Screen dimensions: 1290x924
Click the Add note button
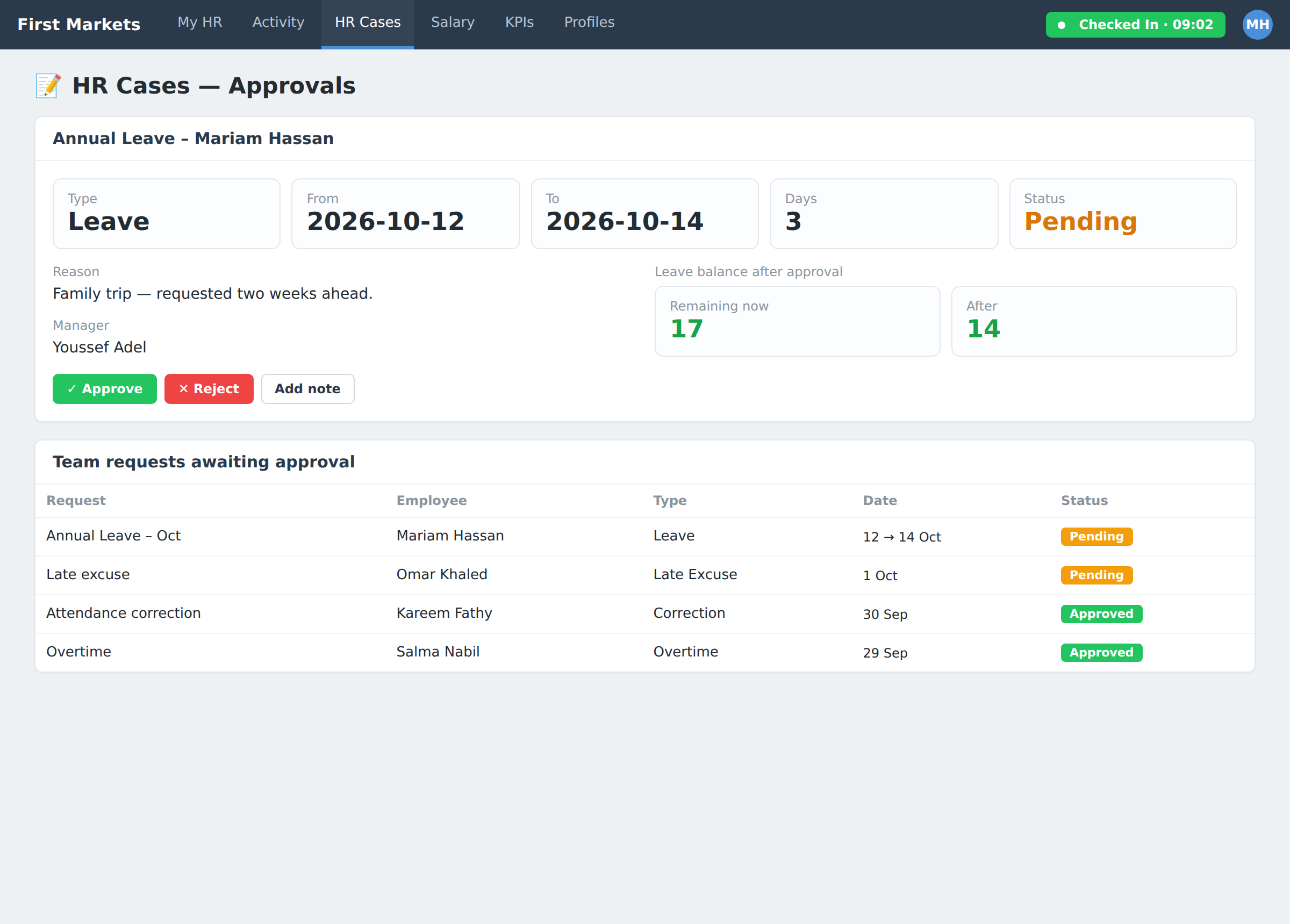click(x=307, y=389)
